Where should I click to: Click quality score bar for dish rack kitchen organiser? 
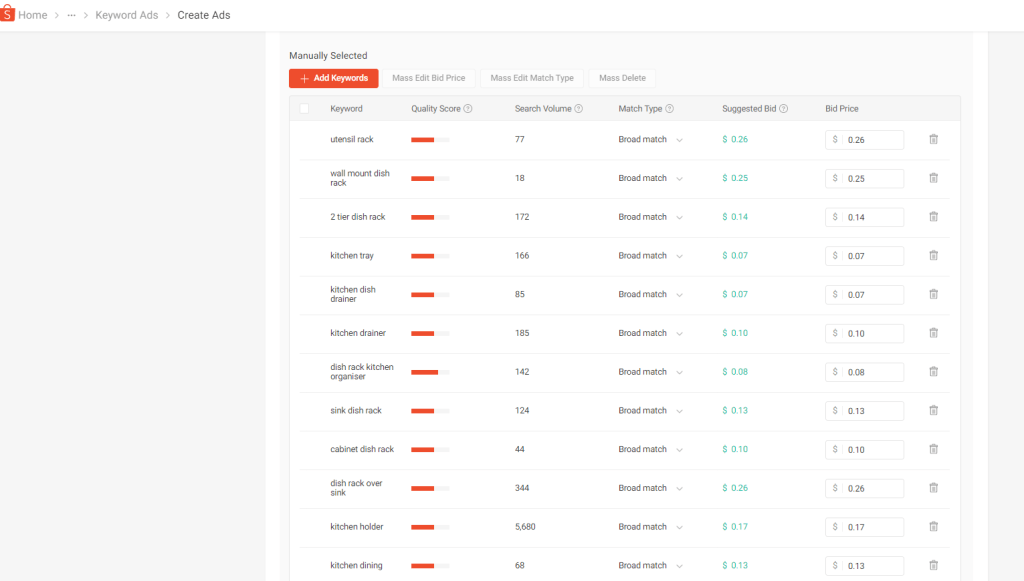click(430, 372)
